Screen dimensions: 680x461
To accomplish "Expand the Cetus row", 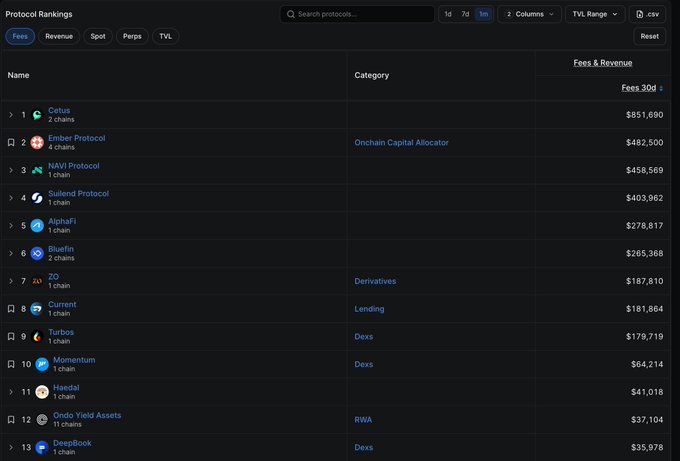I will pos(11,115).
